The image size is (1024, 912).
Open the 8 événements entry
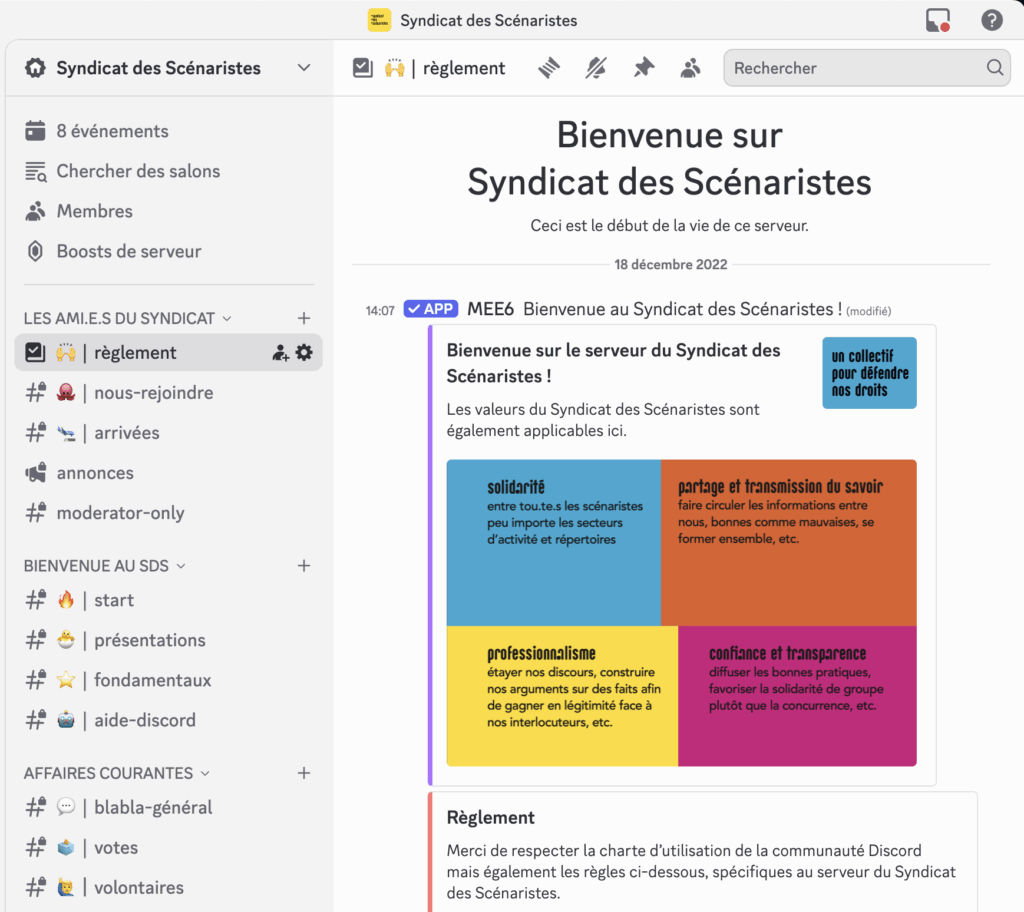point(112,131)
